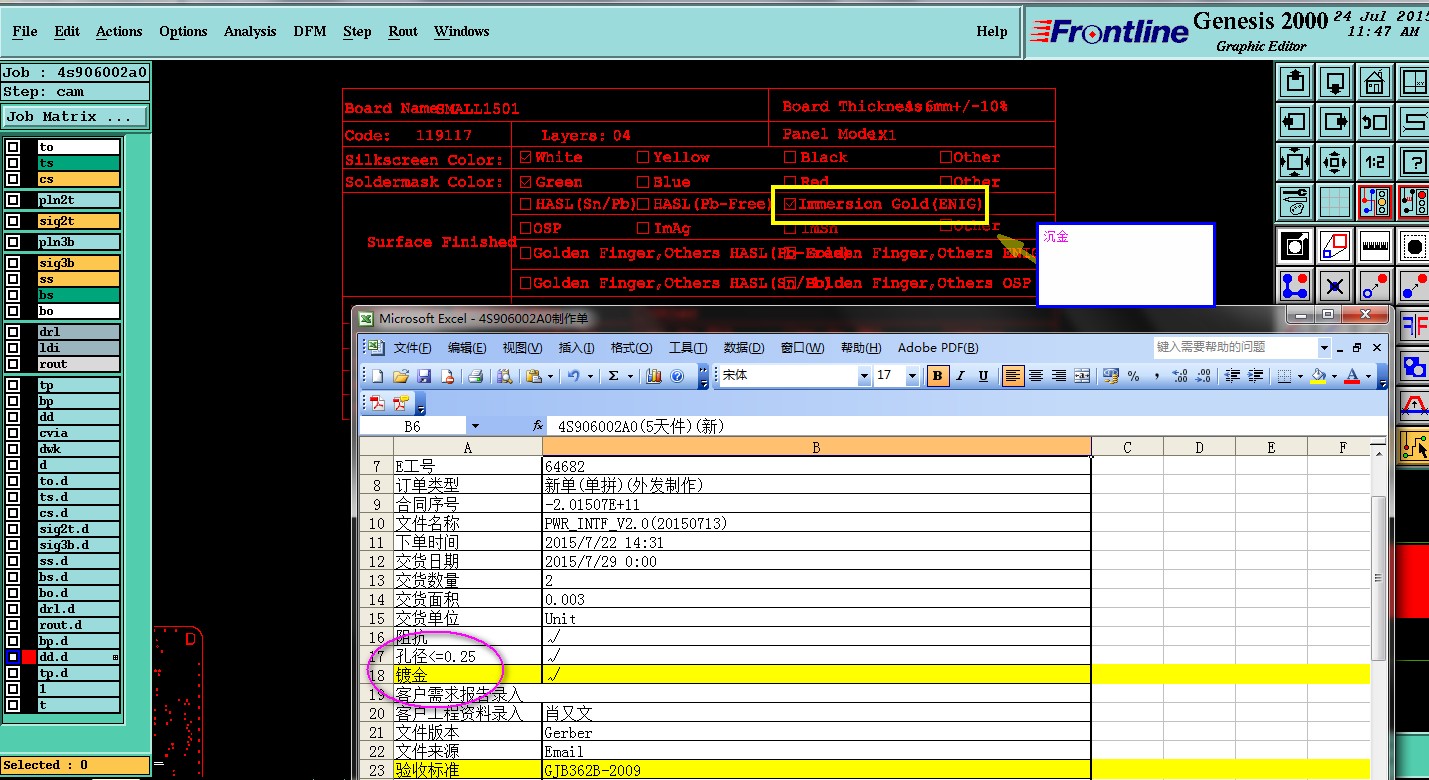Toggle the 'pln2t' layer checkbox

click(x=13, y=200)
